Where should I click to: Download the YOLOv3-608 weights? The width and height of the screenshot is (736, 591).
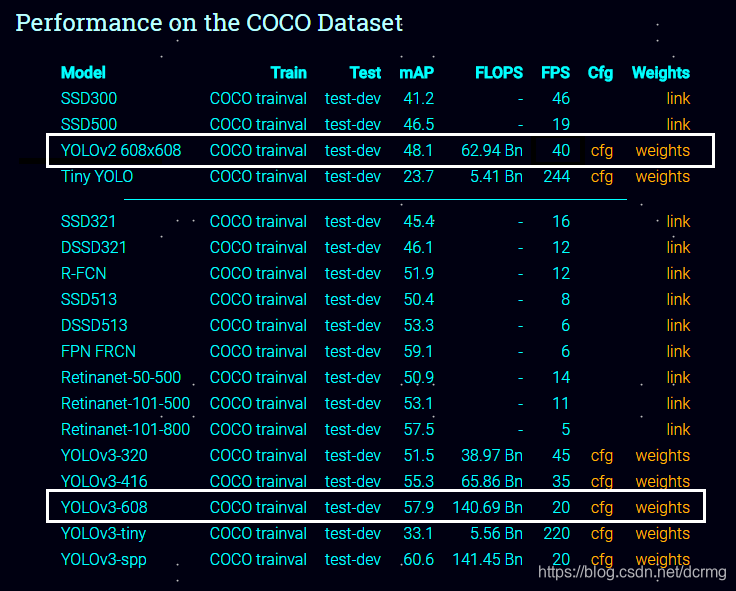pyautogui.click(x=663, y=507)
